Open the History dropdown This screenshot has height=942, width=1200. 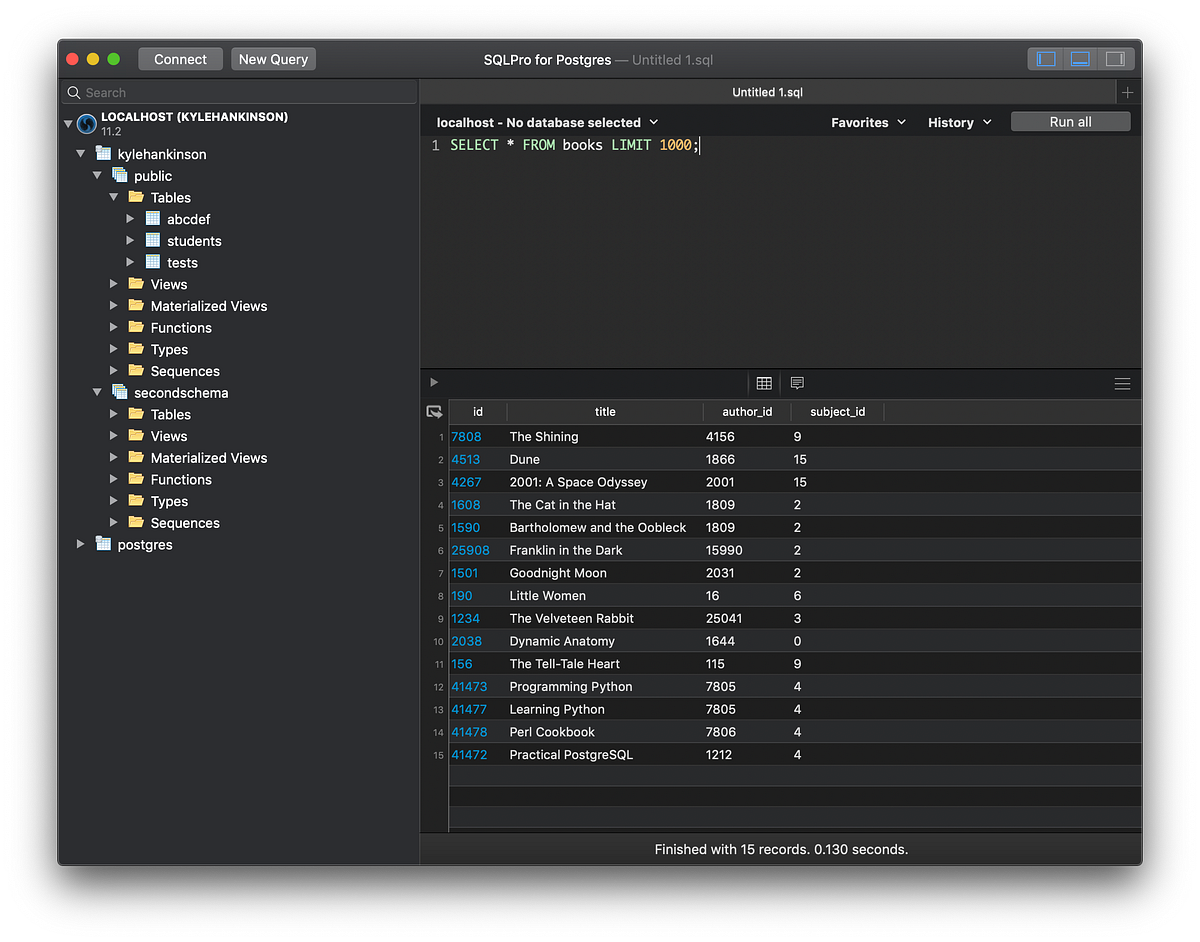pos(958,121)
